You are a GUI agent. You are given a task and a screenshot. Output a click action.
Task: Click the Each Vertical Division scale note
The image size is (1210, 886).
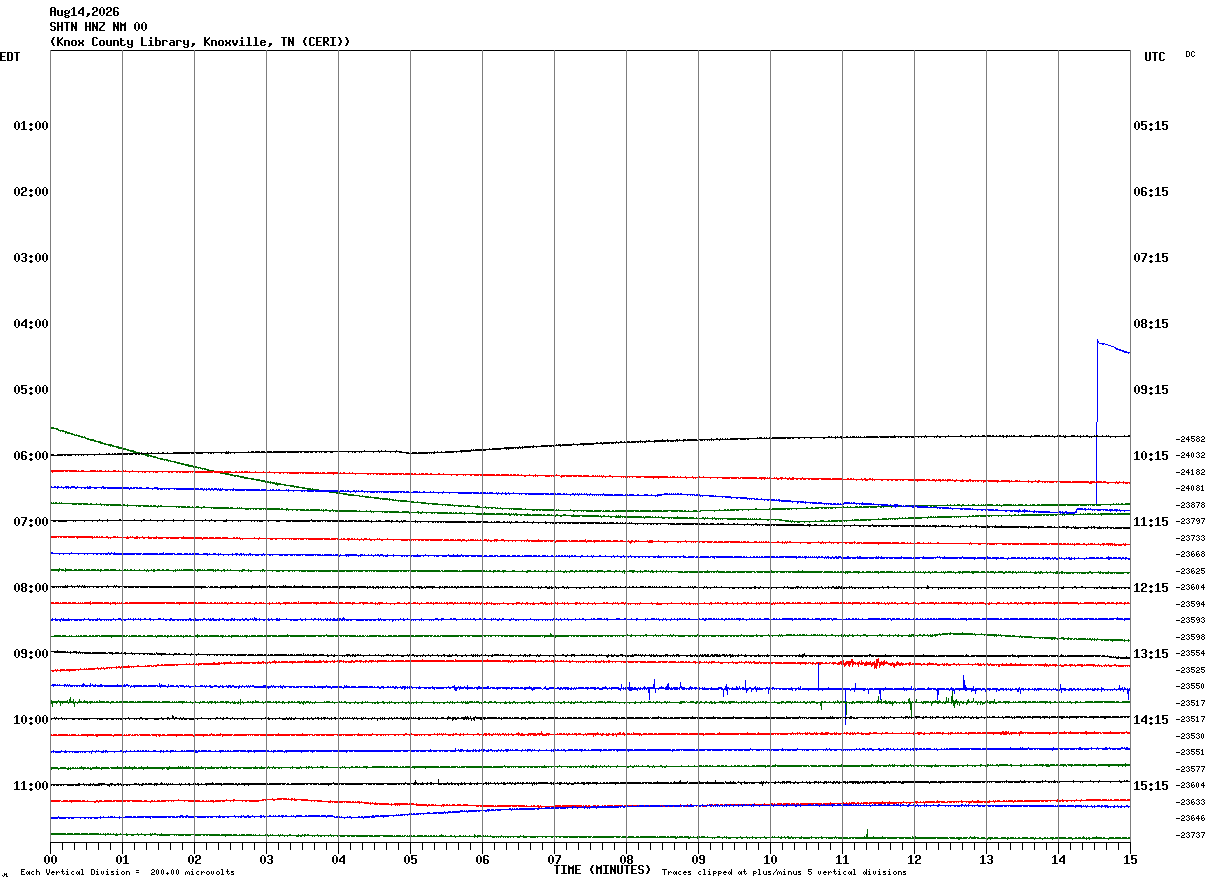point(128,873)
